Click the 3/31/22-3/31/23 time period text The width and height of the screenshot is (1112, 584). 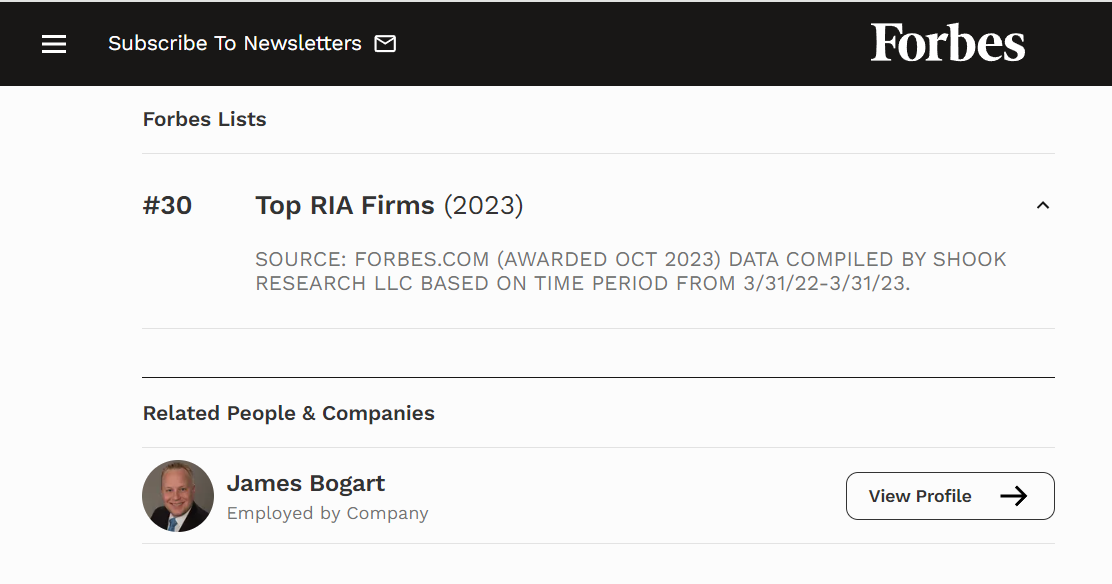click(x=826, y=284)
